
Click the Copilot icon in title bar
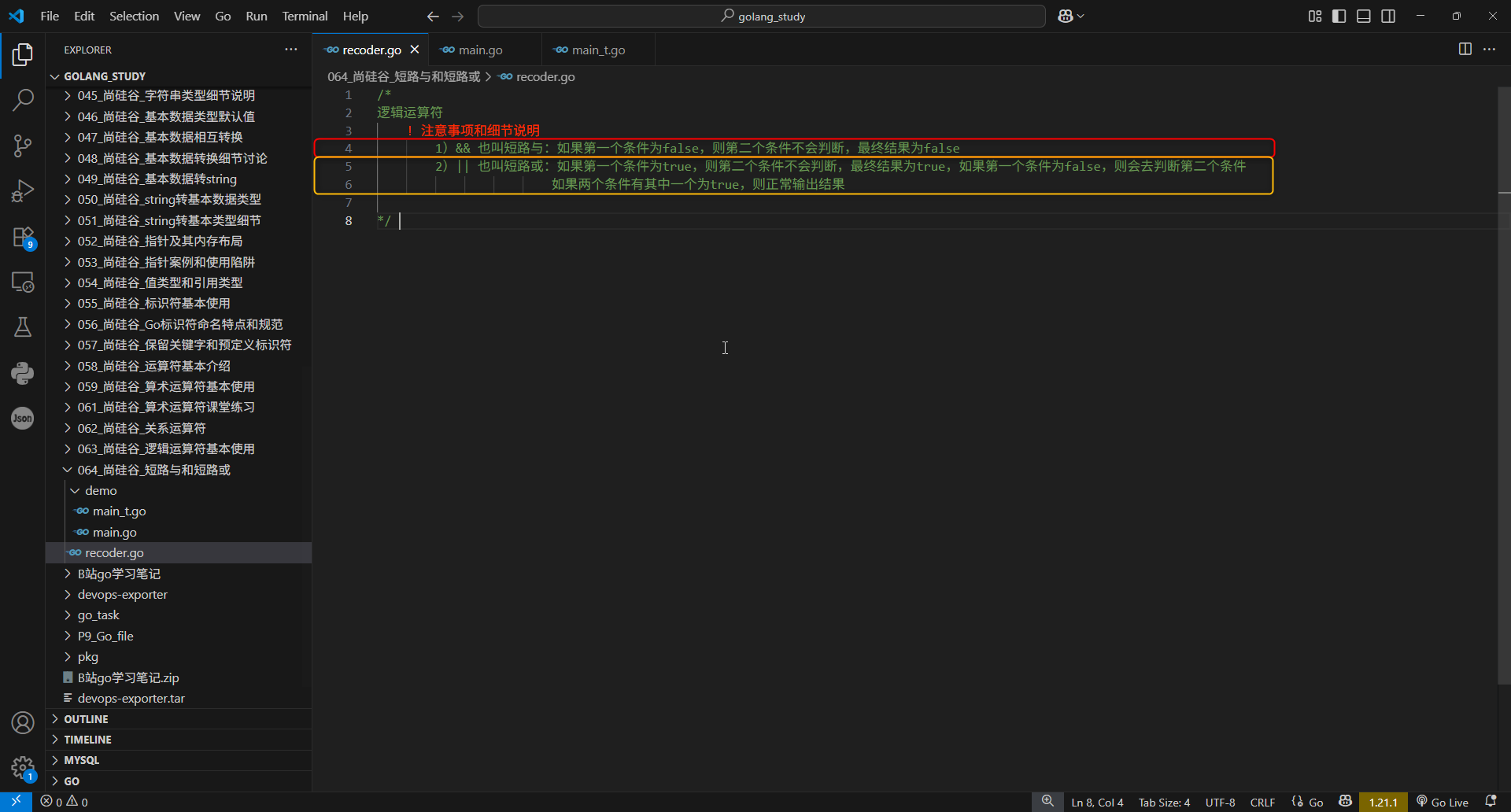point(1066,16)
